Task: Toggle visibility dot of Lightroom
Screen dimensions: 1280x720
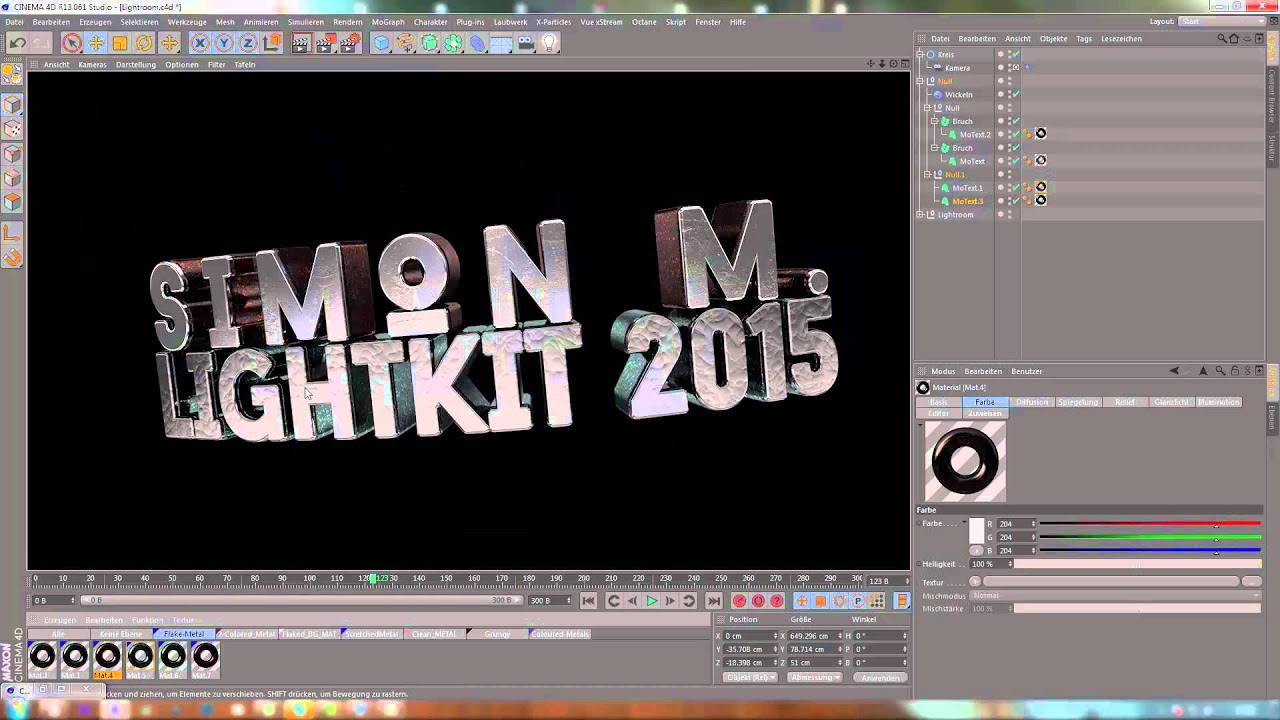Action: coord(1001,213)
